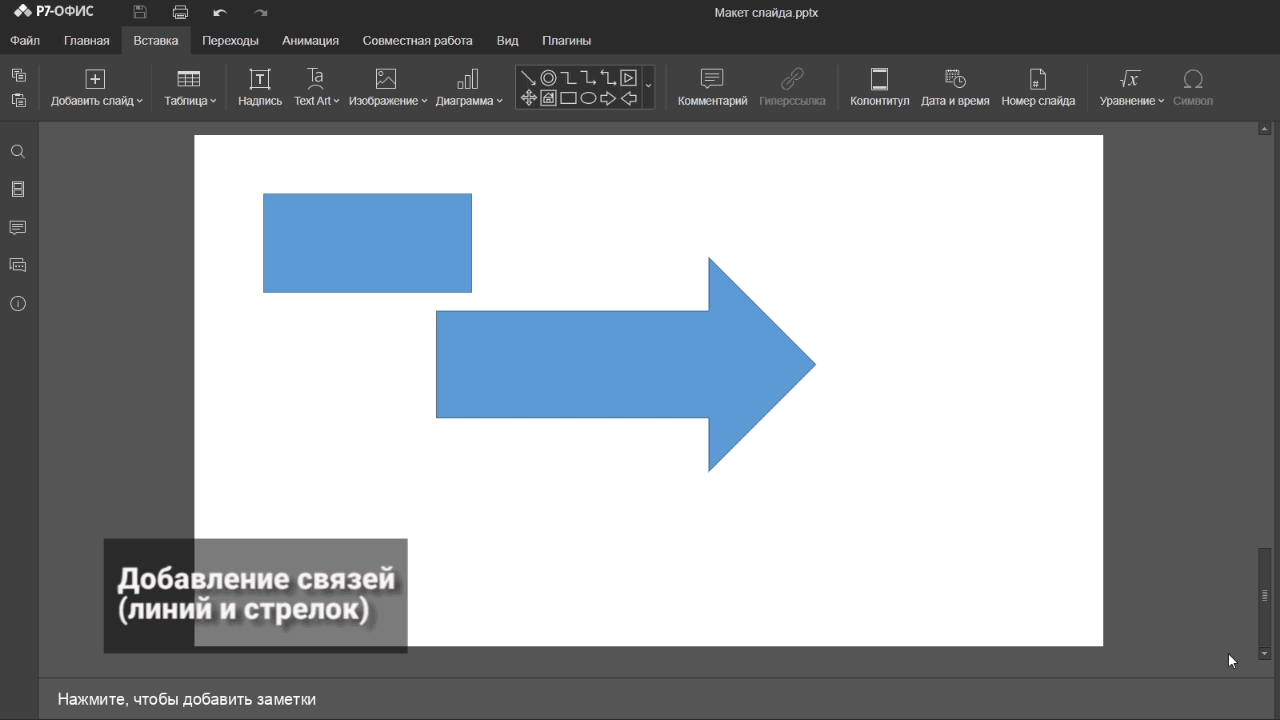Open the chat panel in sidebar

[x=18, y=266]
